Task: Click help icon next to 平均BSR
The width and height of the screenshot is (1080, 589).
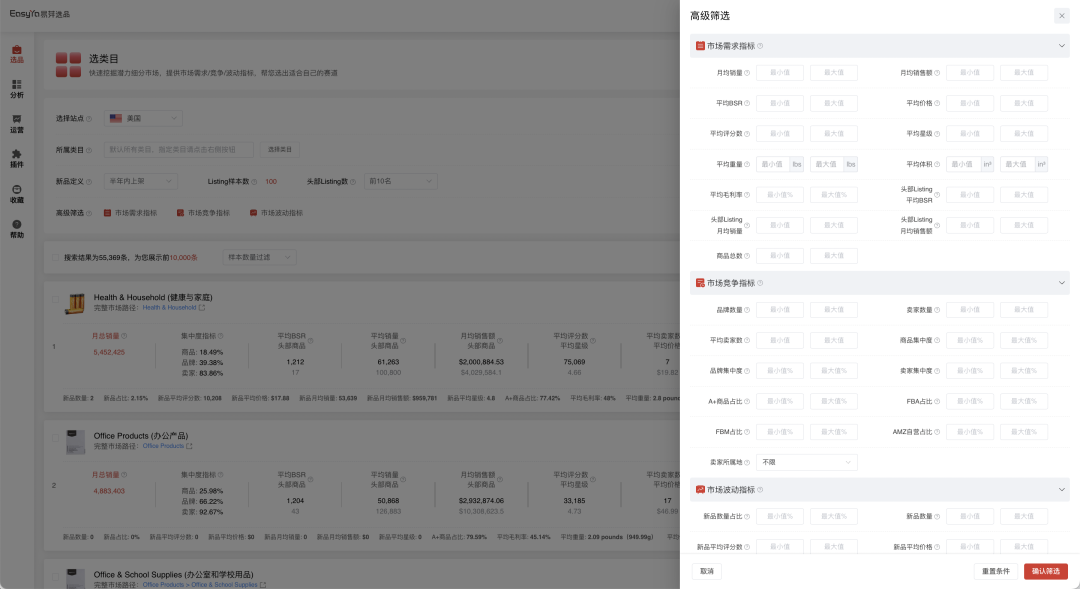Action: [x=747, y=103]
